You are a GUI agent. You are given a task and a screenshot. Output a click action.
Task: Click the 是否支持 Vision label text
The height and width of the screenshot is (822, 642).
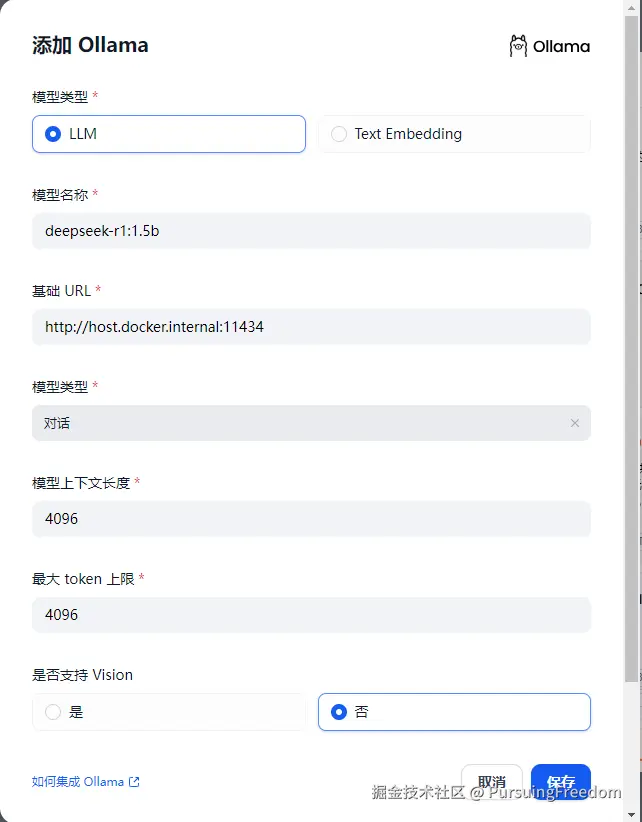pos(82,675)
